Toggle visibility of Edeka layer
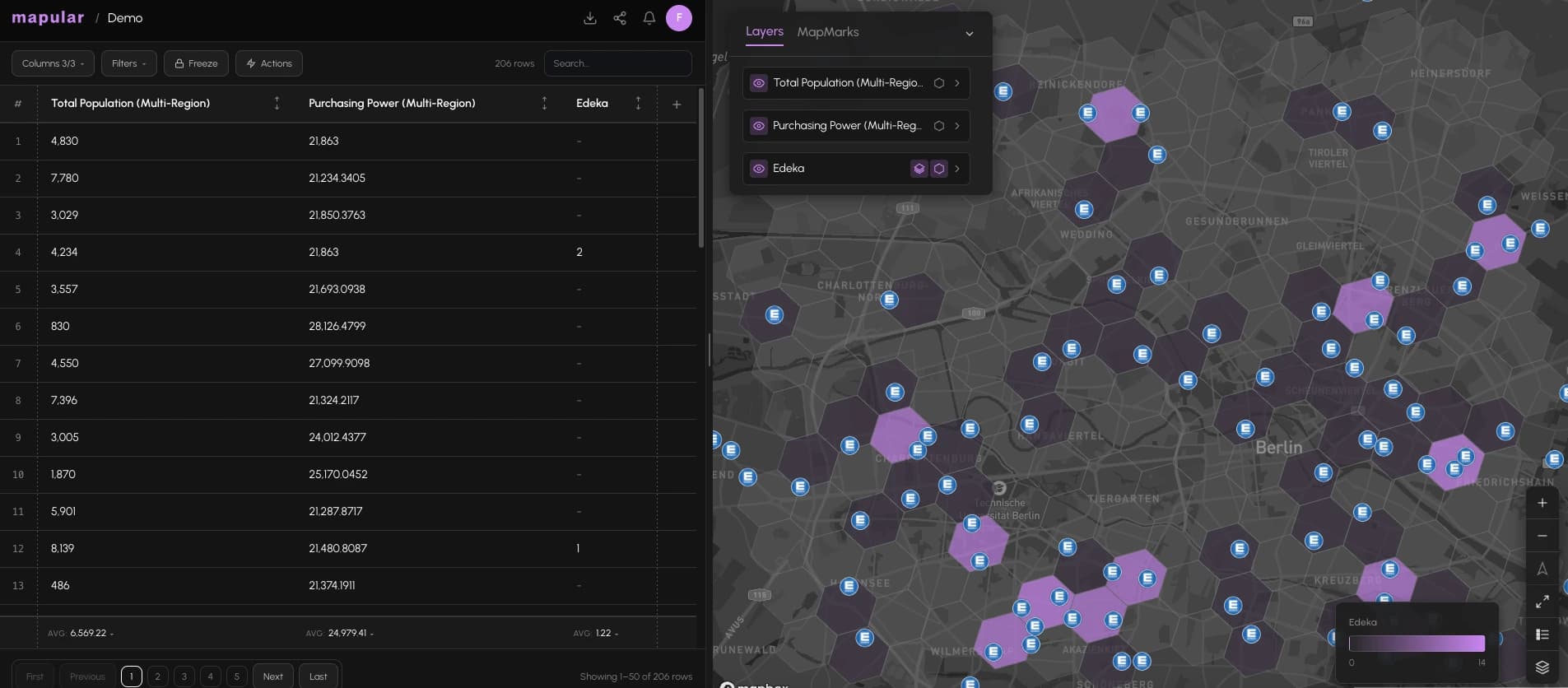 coord(759,169)
